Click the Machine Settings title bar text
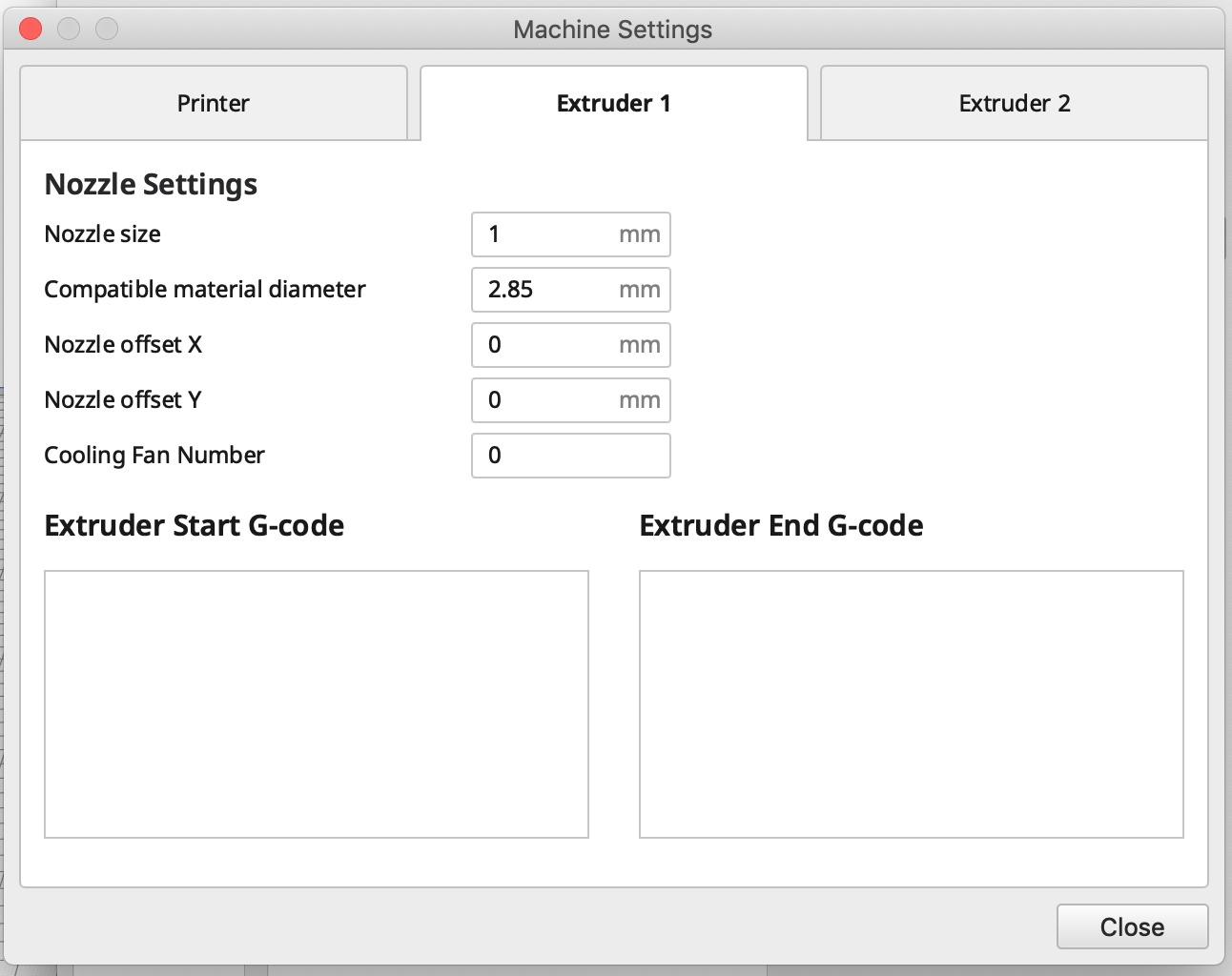Screen dimensions: 1232x976 pos(612,30)
